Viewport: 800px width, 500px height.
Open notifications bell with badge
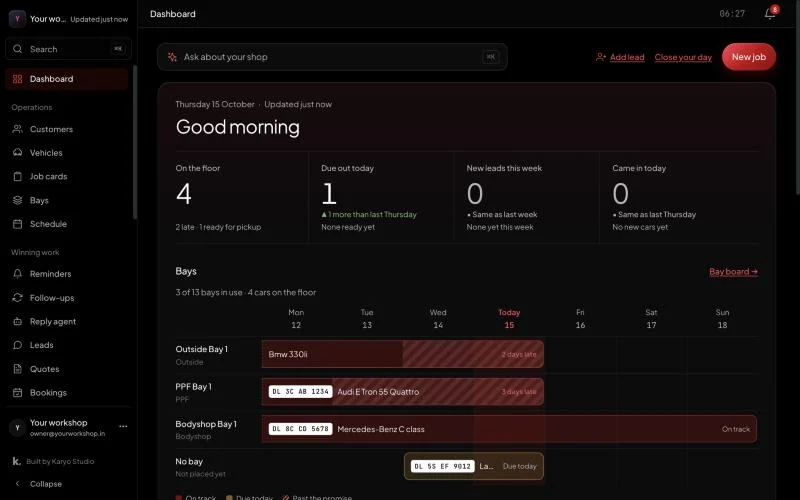(x=770, y=13)
